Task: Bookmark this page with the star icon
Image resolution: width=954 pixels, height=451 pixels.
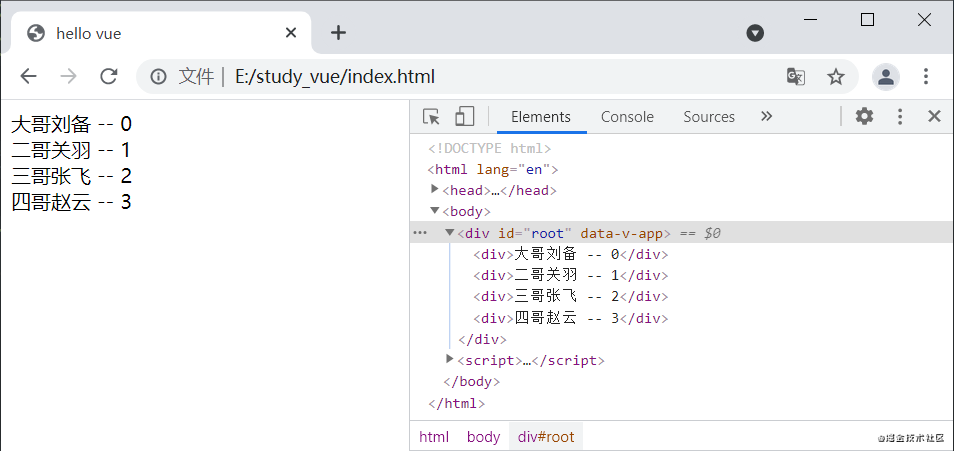Action: tap(836, 77)
